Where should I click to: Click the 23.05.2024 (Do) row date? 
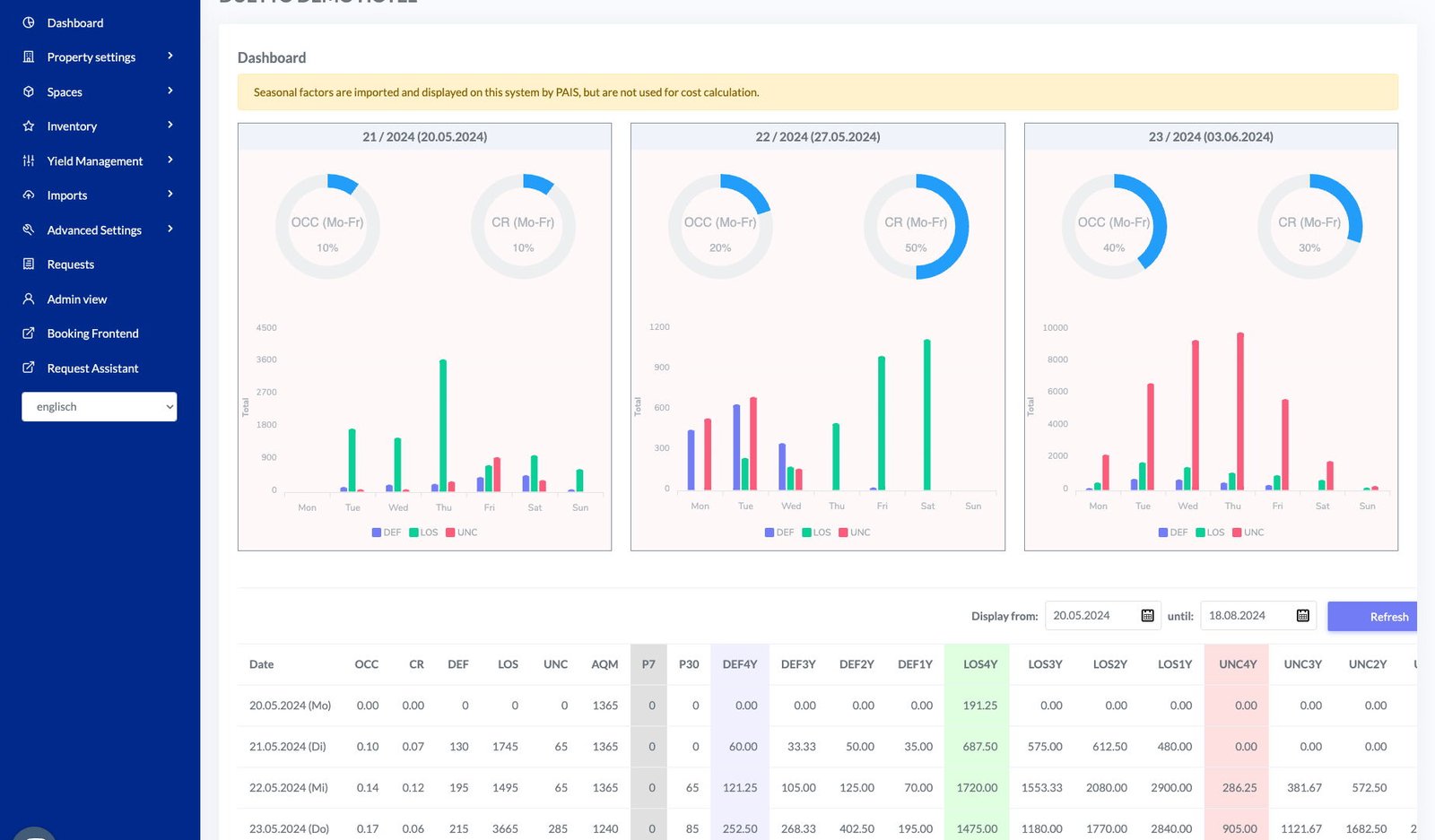290,829
